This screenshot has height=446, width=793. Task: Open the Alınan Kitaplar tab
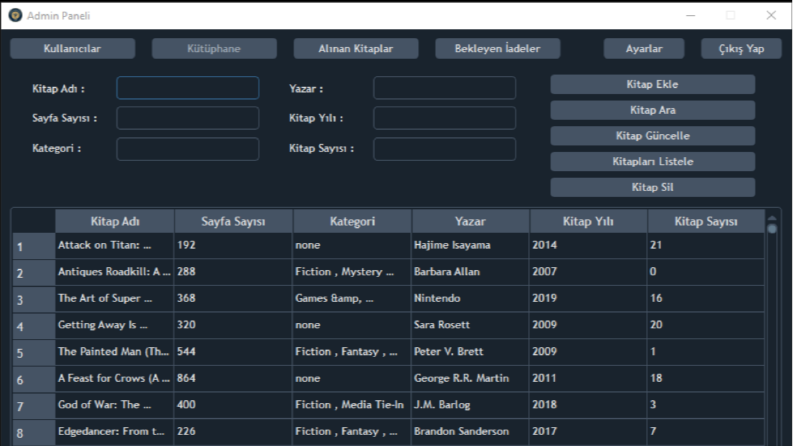[356, 49]
